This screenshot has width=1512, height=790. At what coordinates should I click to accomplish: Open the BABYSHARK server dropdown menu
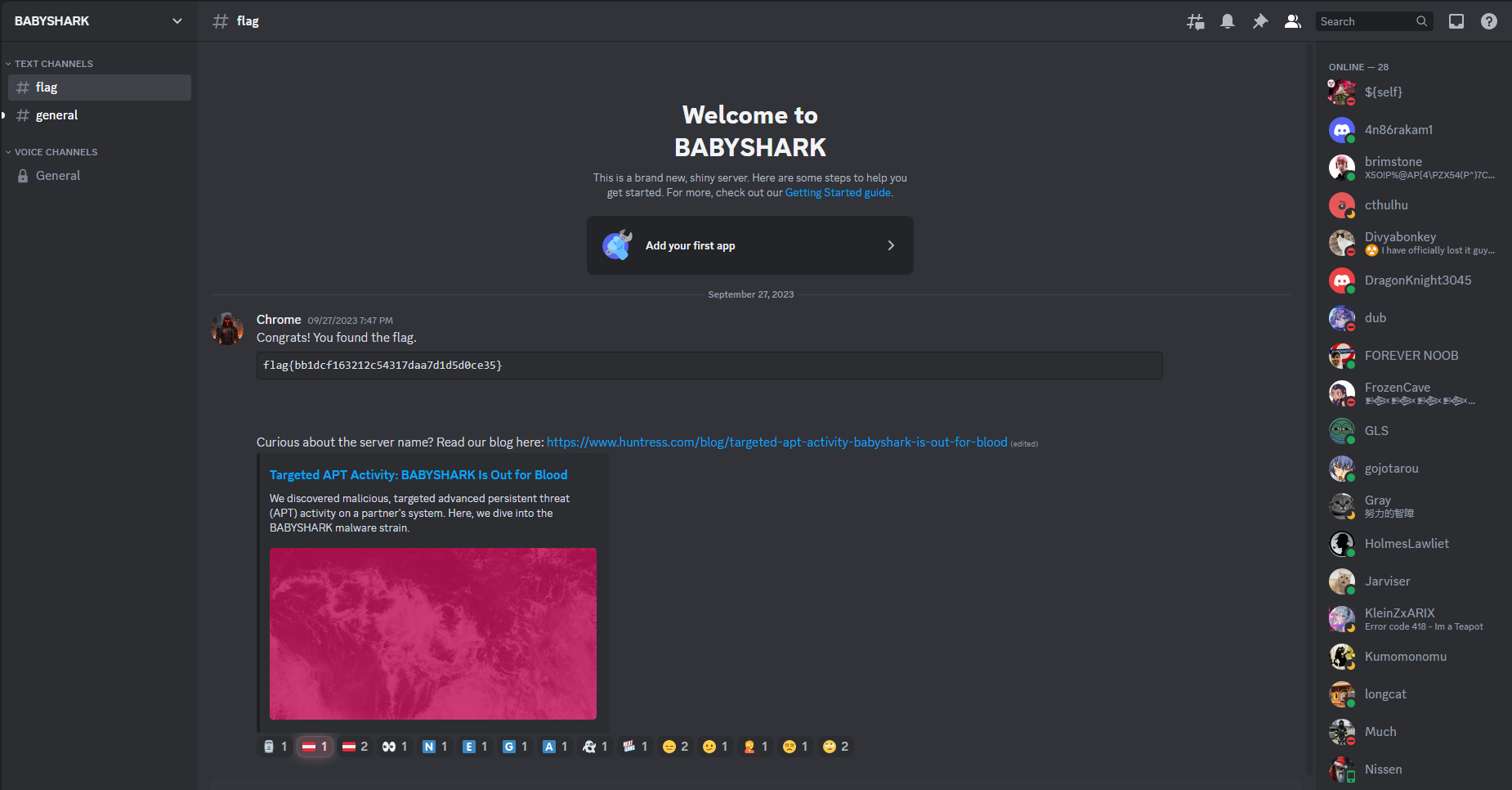[98, 21]
